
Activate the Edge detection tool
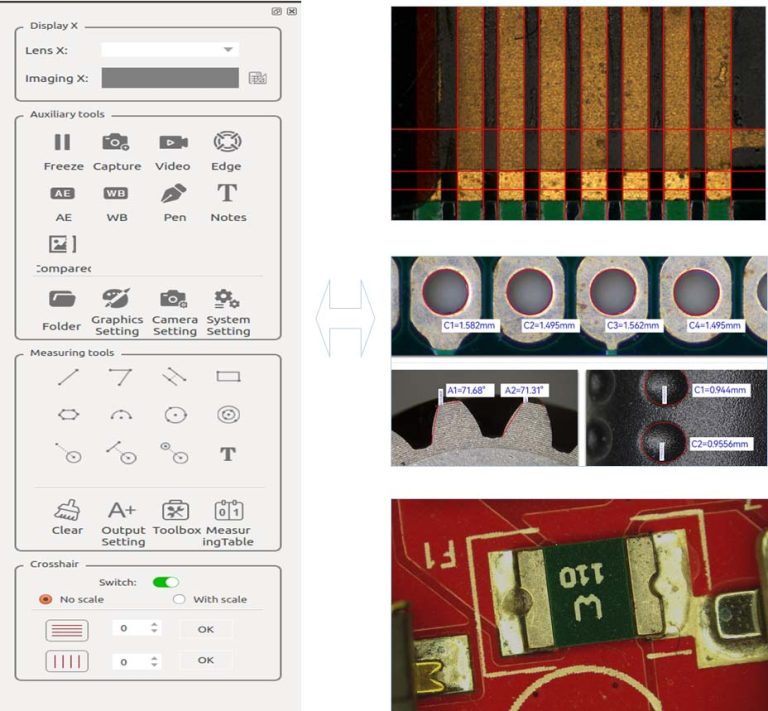coord(227,142)
